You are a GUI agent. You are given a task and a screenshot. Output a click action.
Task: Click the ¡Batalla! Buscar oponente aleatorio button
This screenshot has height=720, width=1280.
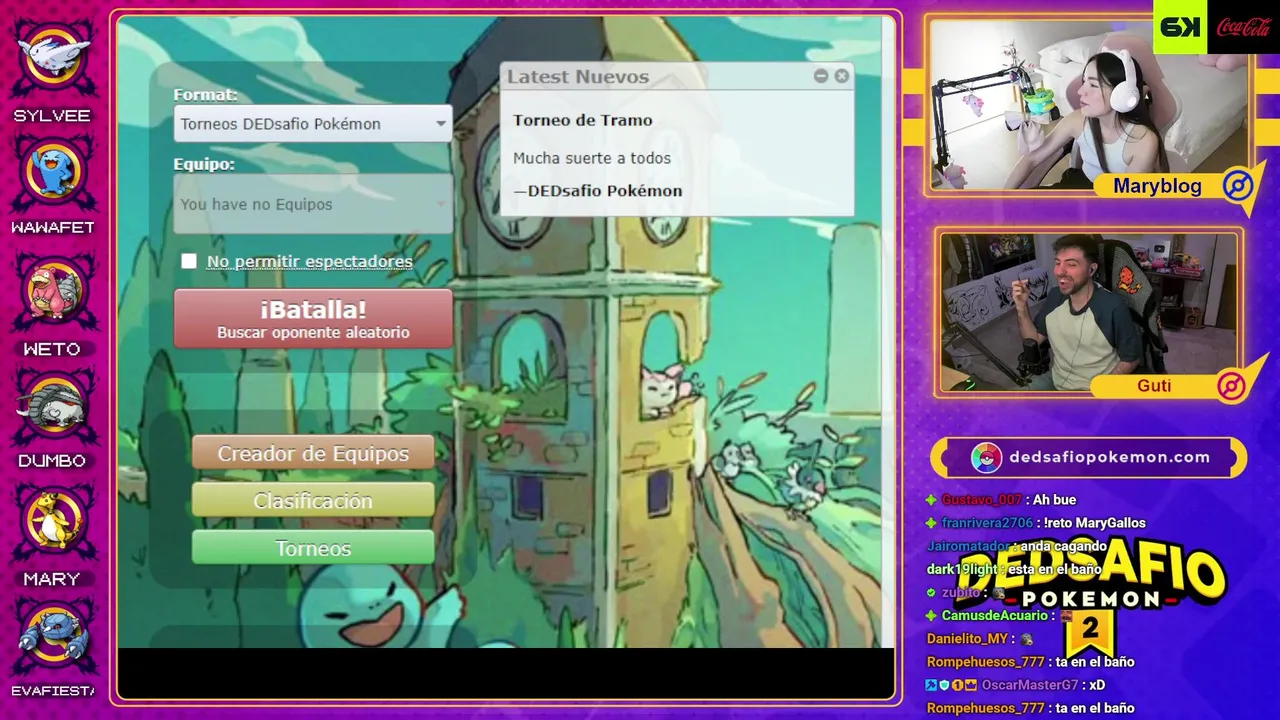(313, 319)
